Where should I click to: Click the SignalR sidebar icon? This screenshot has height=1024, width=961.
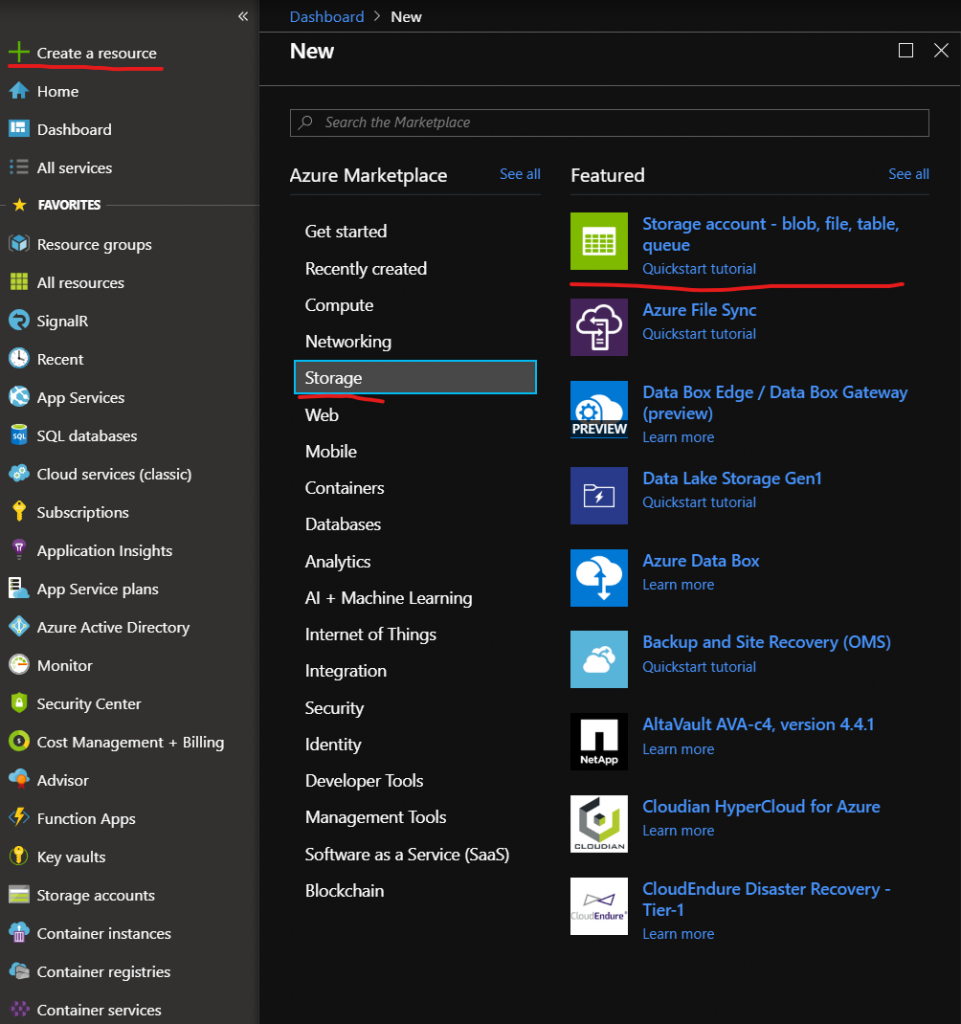[x=18, y=321]
